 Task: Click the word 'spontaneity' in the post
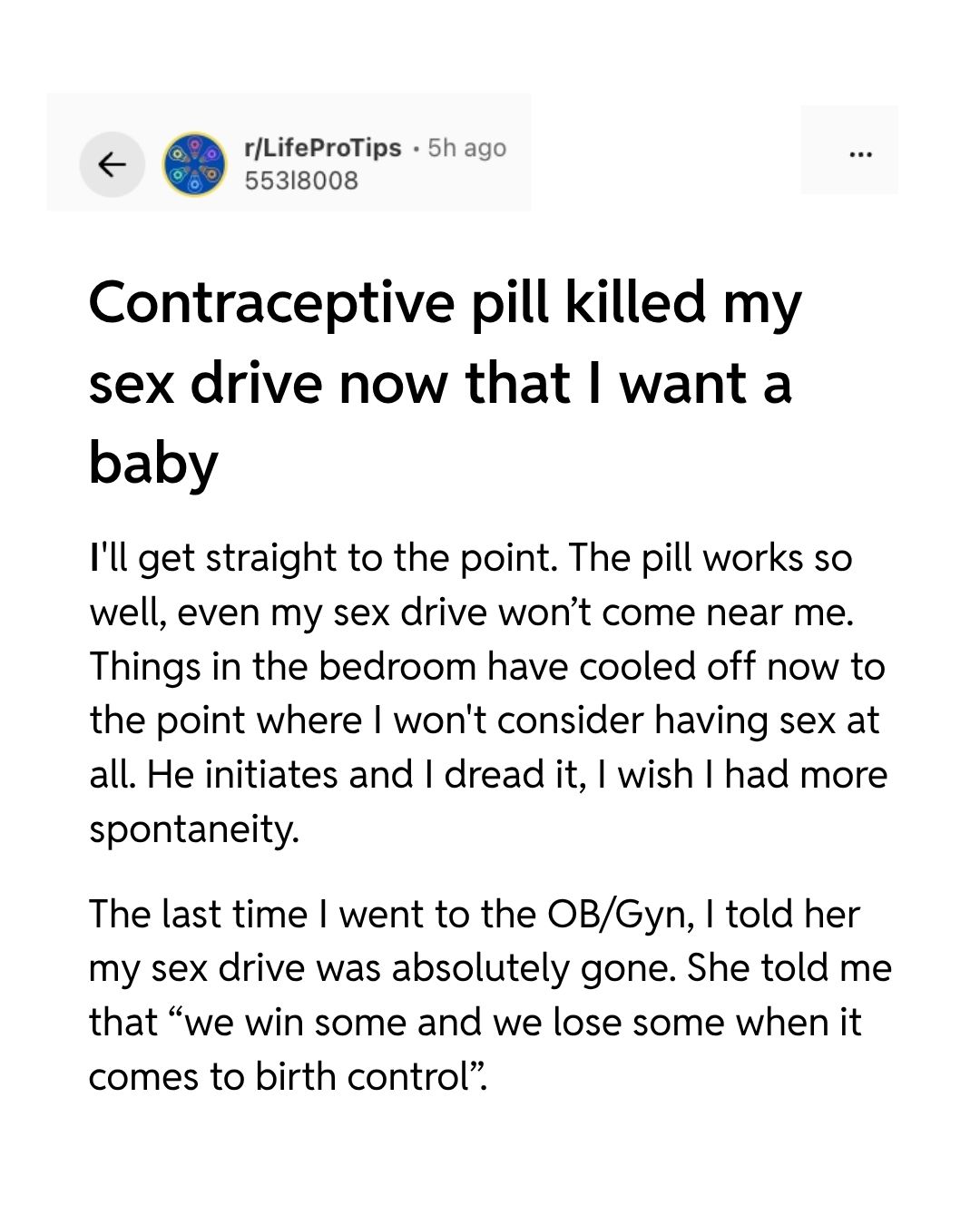click(192, 829)
